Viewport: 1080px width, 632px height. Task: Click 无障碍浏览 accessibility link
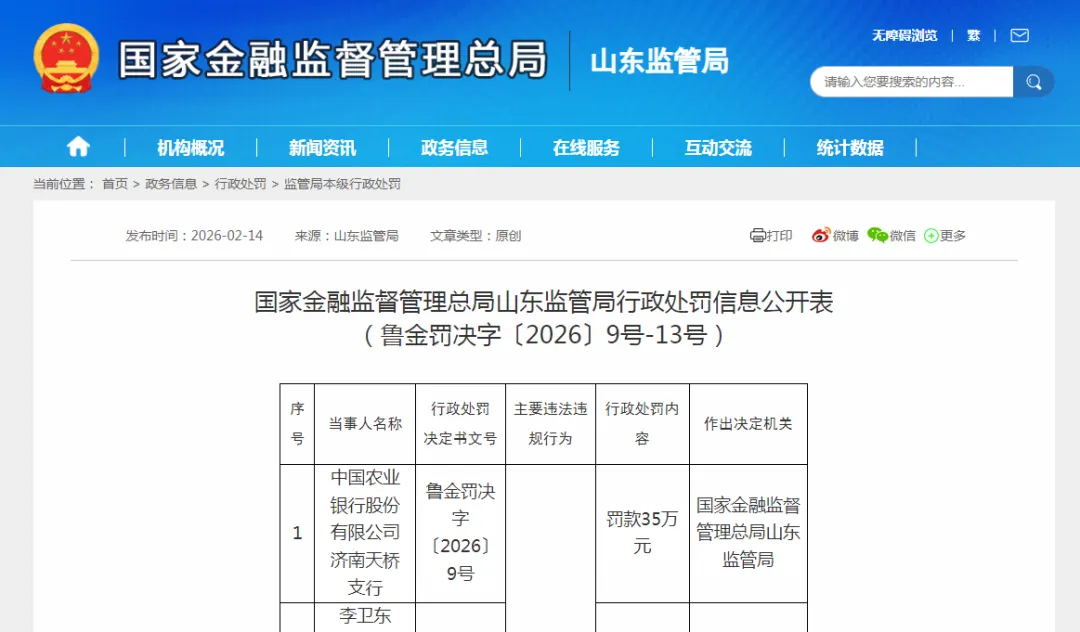904,35
